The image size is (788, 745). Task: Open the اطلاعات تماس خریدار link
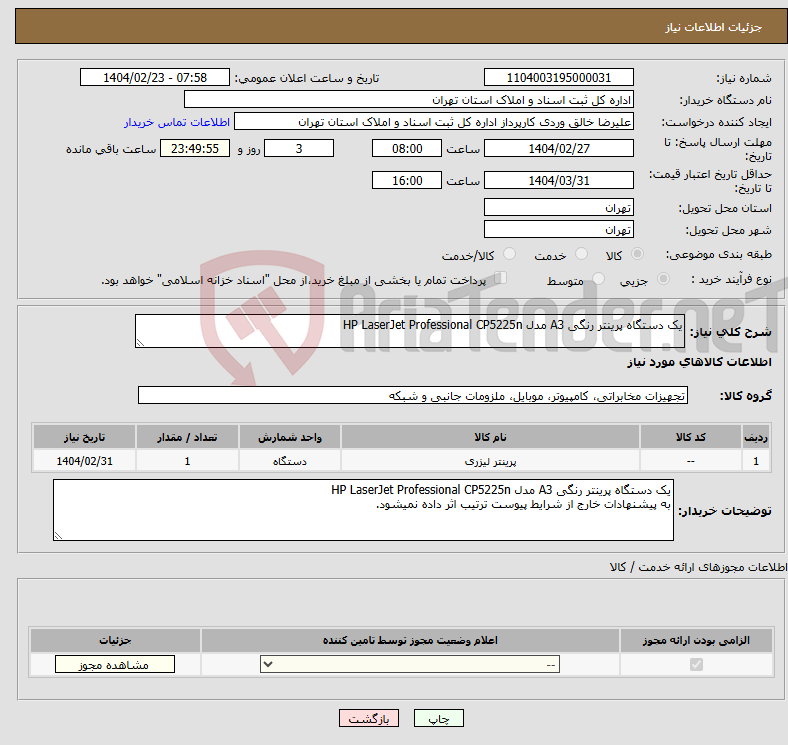click(x=177, y=122)
